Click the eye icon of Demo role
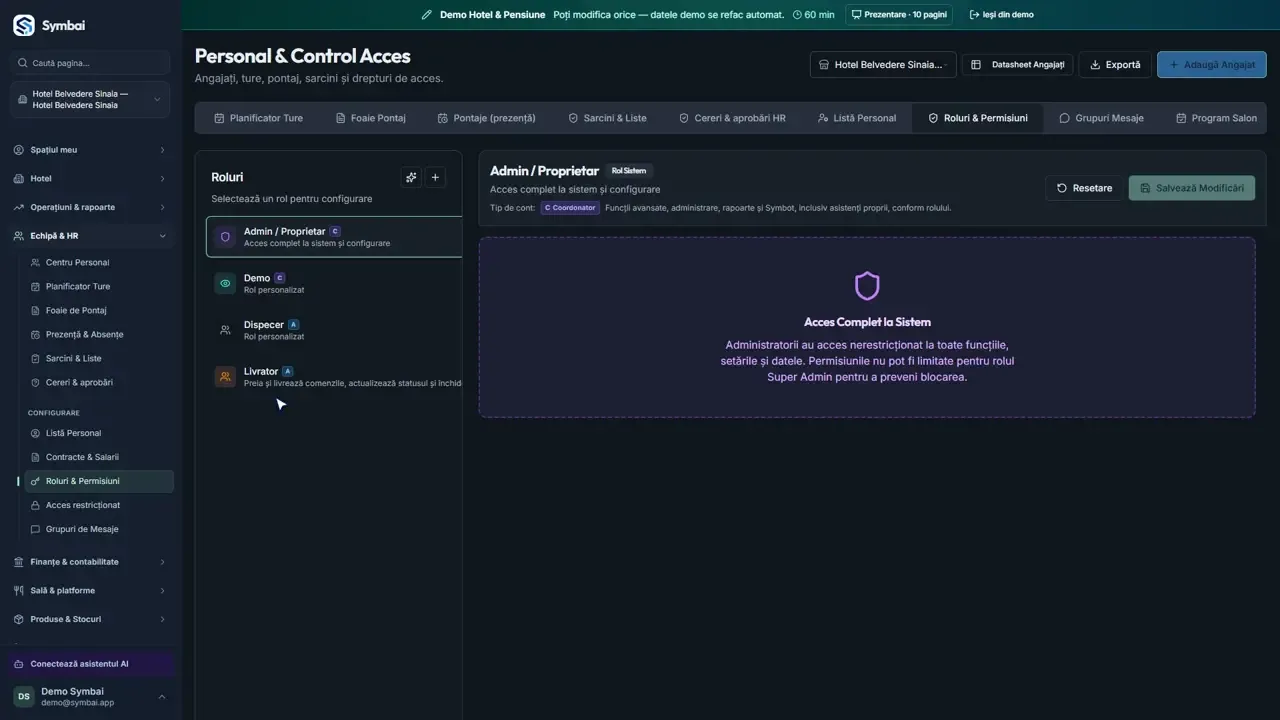1280x720 pixels. point(225,284)
